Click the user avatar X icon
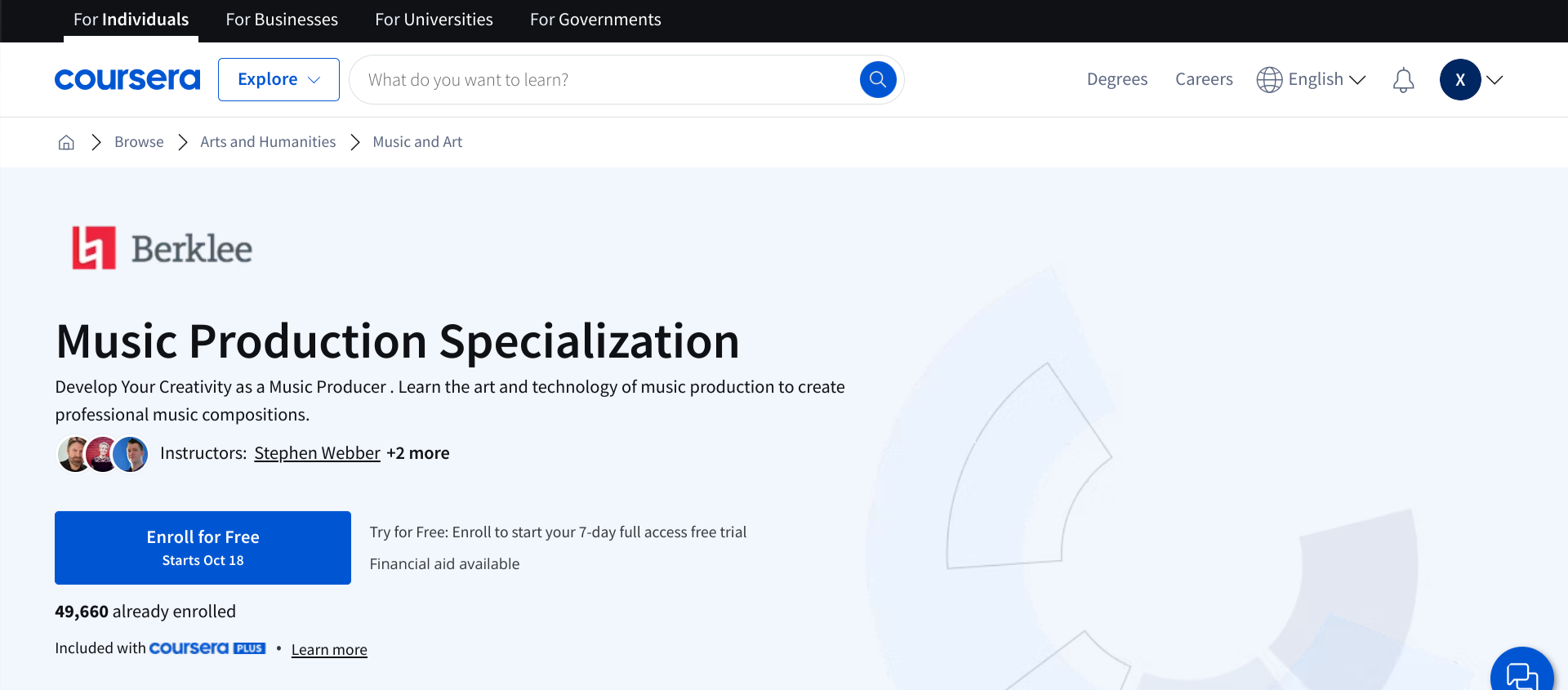This screenshot has width=1568, height=690. pos(1459,80)
